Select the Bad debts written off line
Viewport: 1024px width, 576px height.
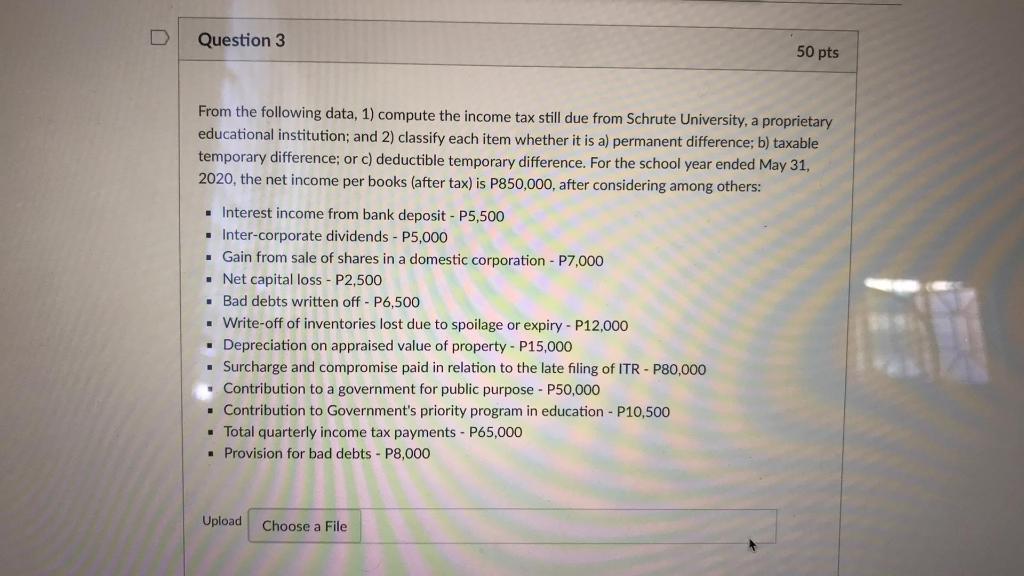(x=318, y=301)
